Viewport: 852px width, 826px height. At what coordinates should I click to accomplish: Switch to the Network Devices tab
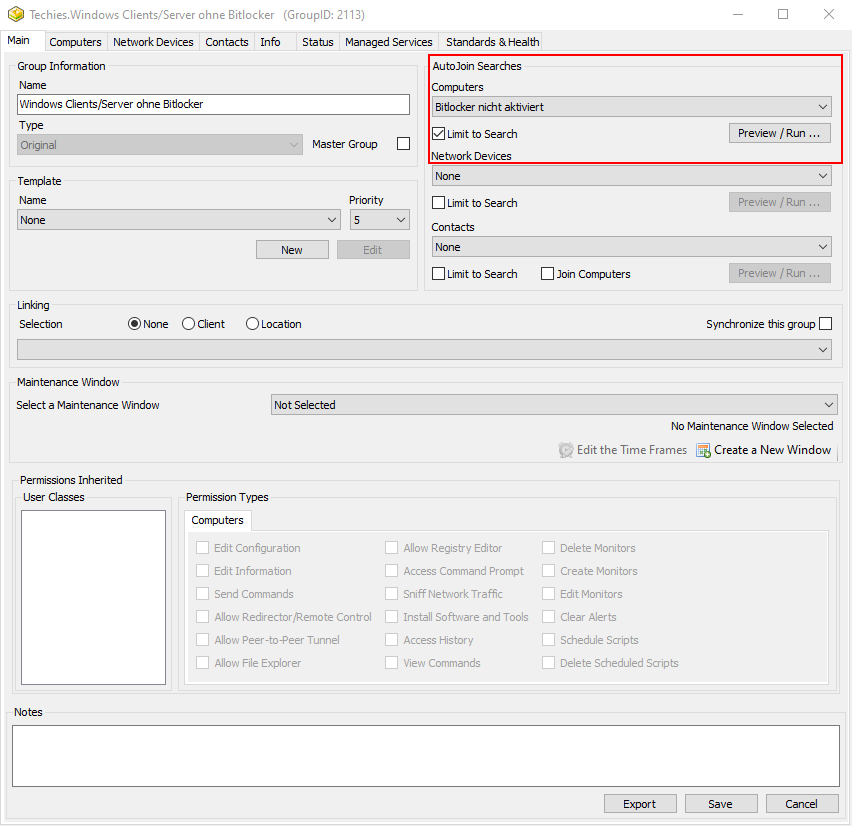point(154,42)
